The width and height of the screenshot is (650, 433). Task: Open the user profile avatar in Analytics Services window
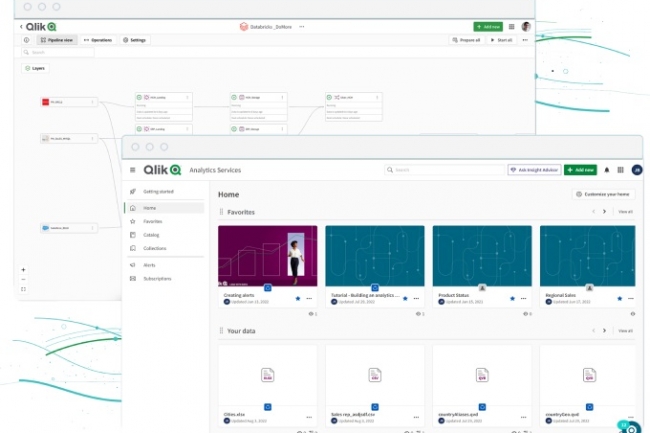[637, 170]
